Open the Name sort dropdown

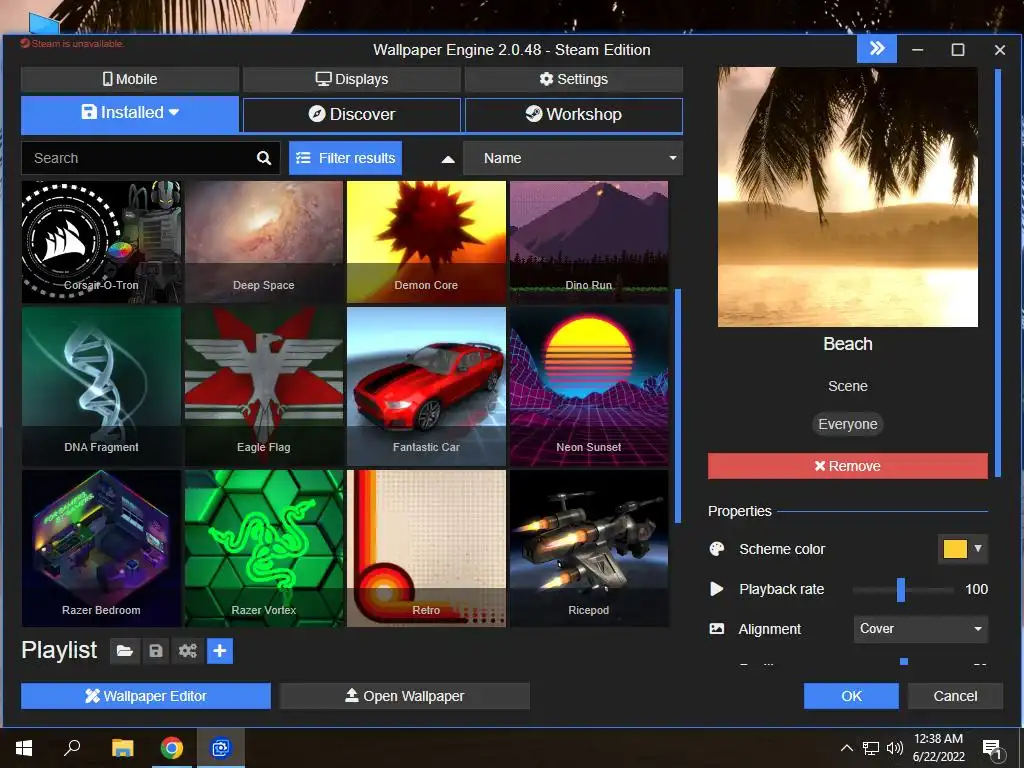573,158
